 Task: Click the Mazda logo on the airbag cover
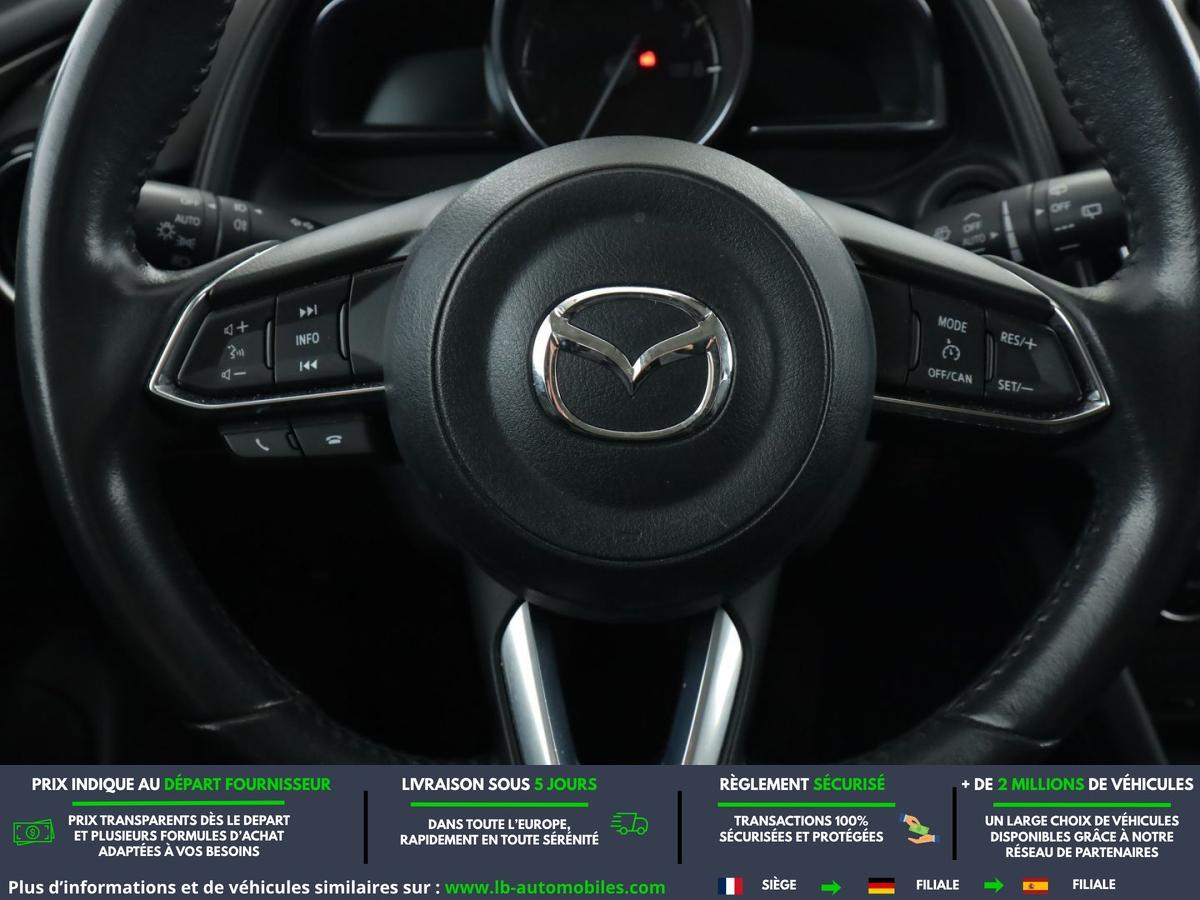pos(631,364)
